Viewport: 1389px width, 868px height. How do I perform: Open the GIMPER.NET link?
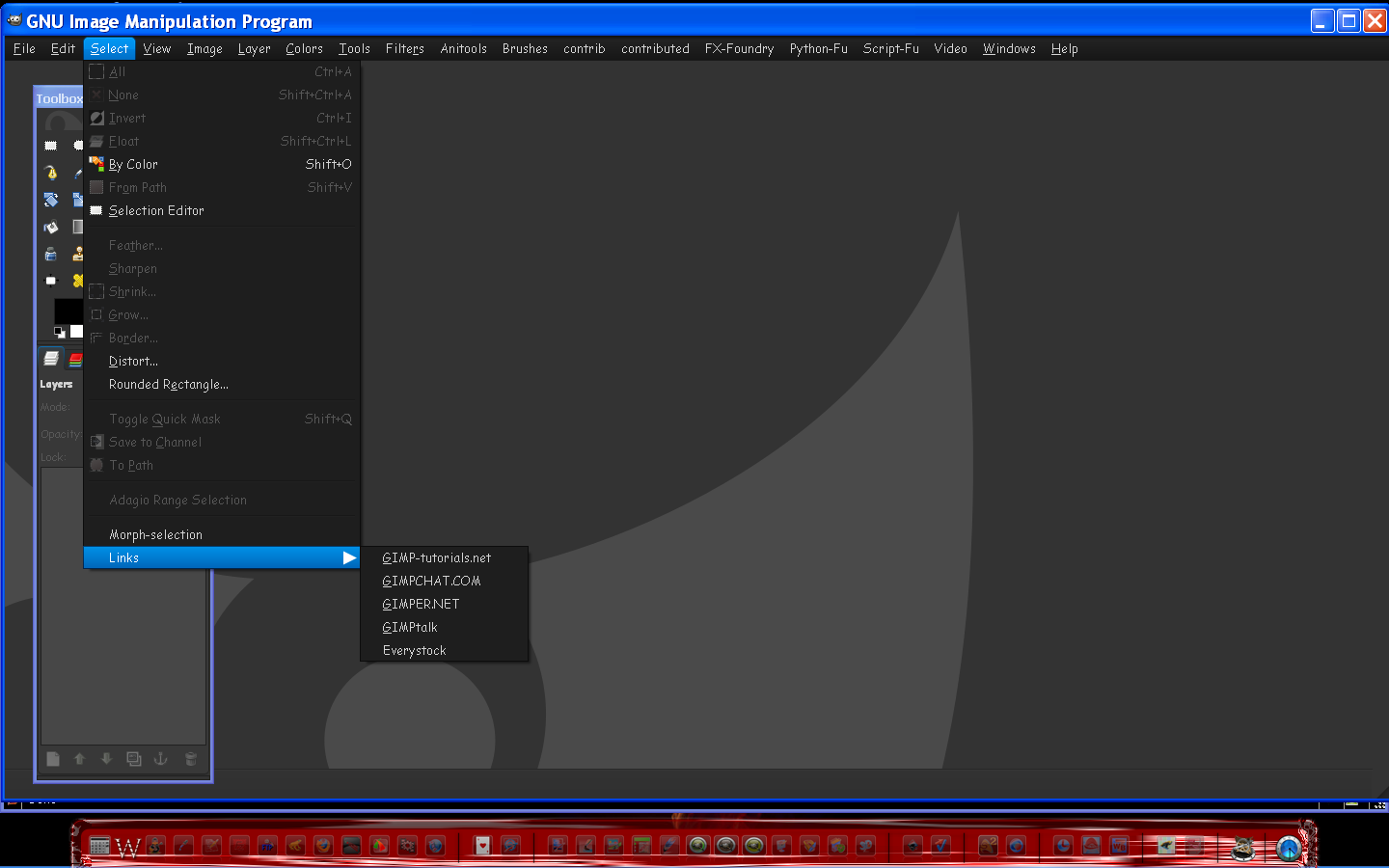pyautogui.click(x=445, y=604)
